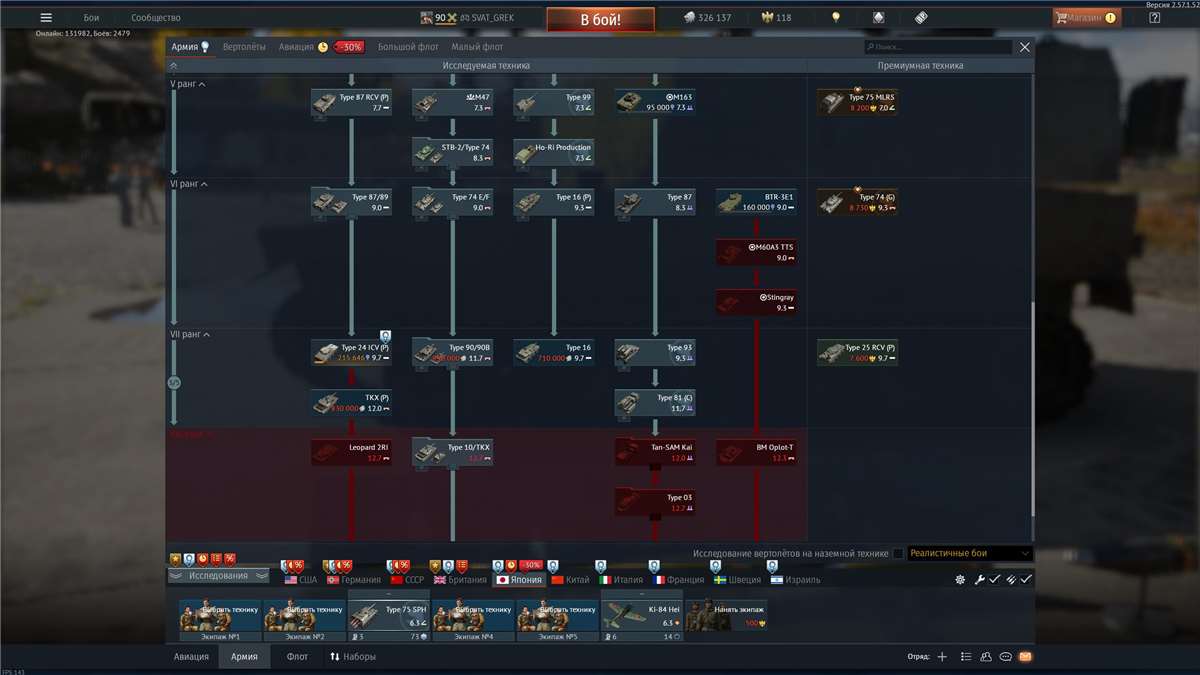Select the M163 vehicle
Image resolution: width=1200 pixels, height=675 pixels.
coord(655,103)
